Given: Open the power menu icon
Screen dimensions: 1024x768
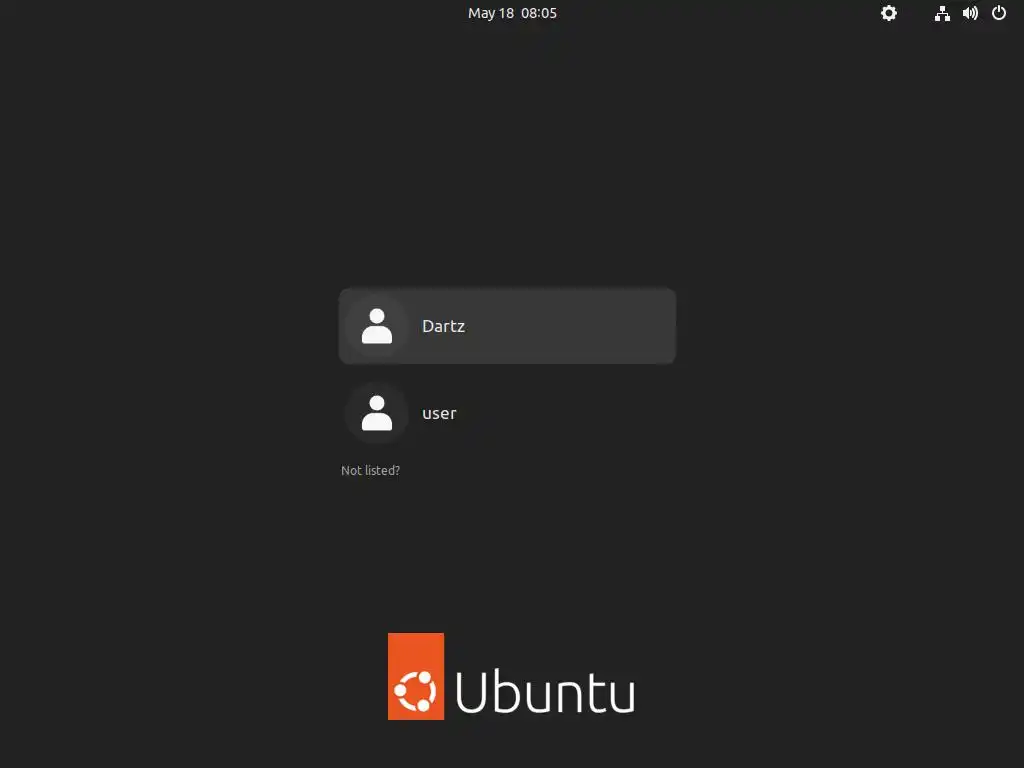Looking at the screenshot, I should click(999, 13).
